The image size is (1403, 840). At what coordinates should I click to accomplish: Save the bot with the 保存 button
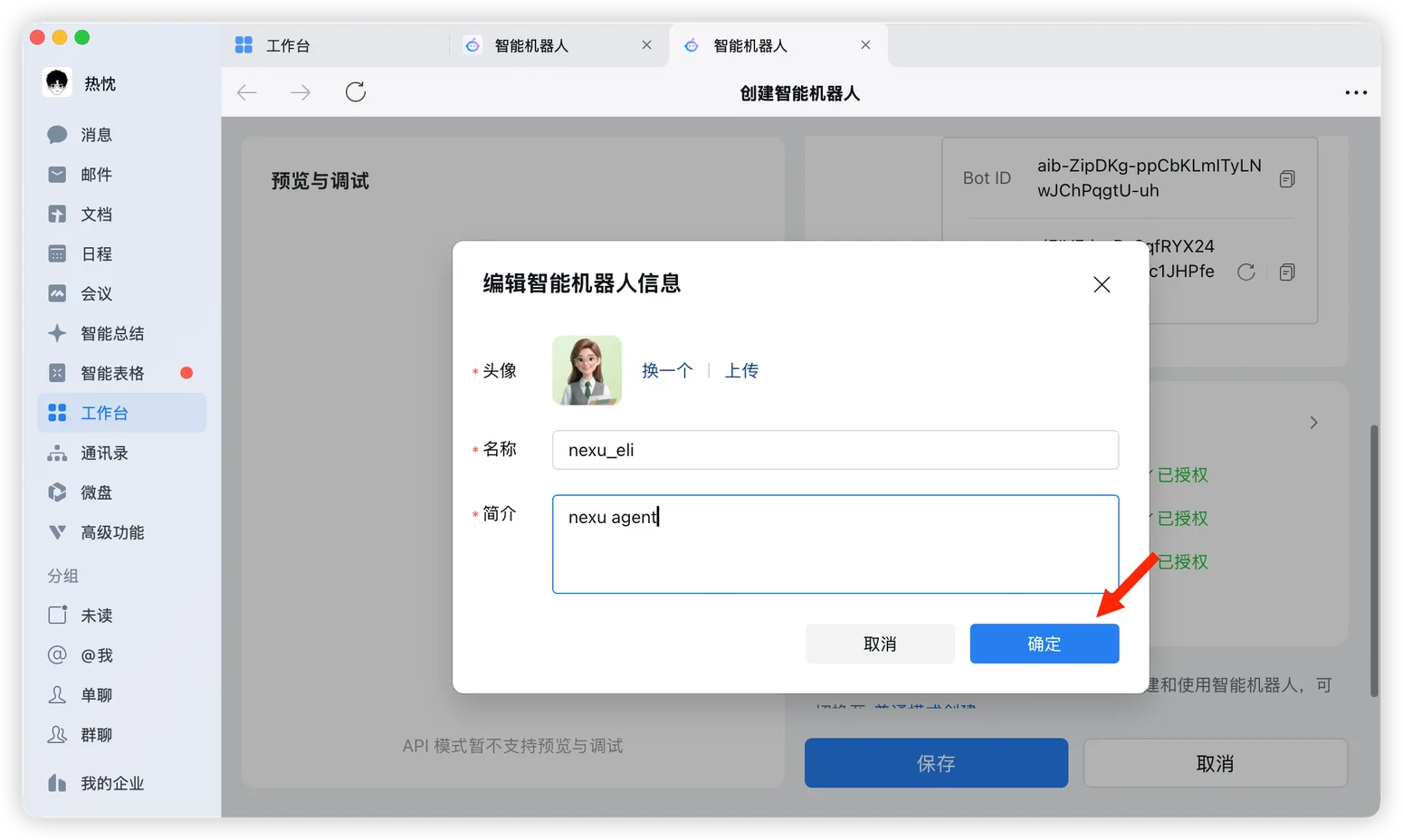click(x=935, y=763)
